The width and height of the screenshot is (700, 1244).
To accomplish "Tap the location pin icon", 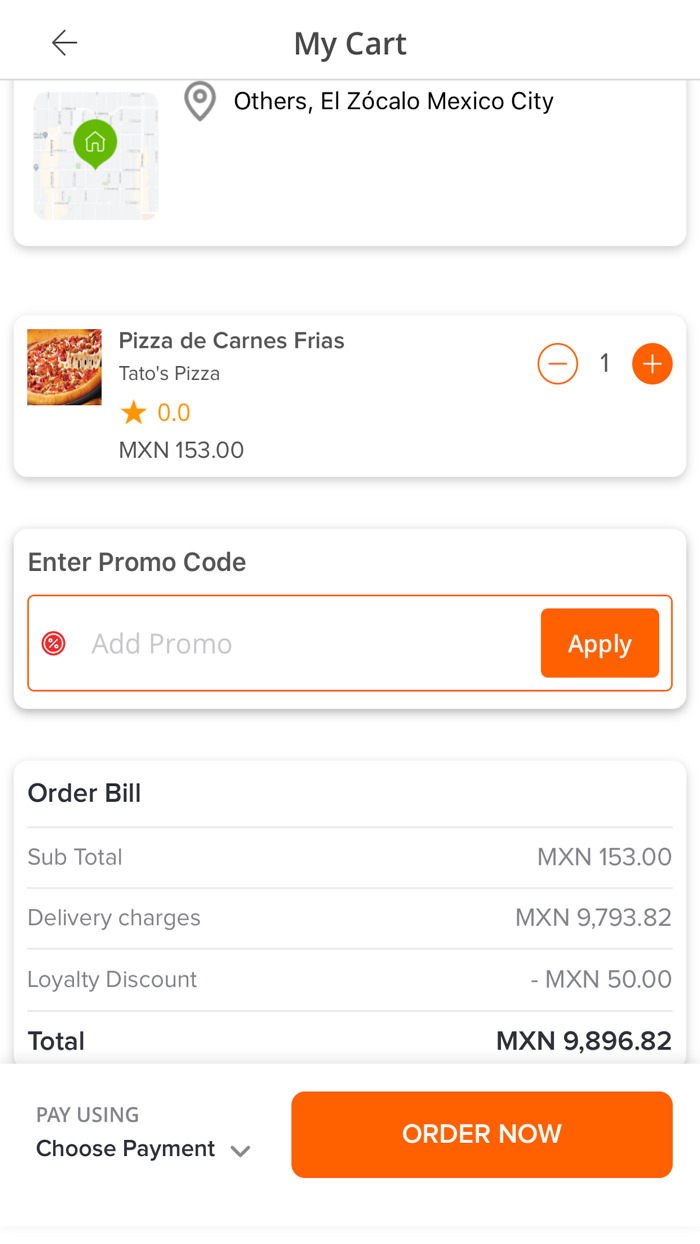I will click(199, 103).
